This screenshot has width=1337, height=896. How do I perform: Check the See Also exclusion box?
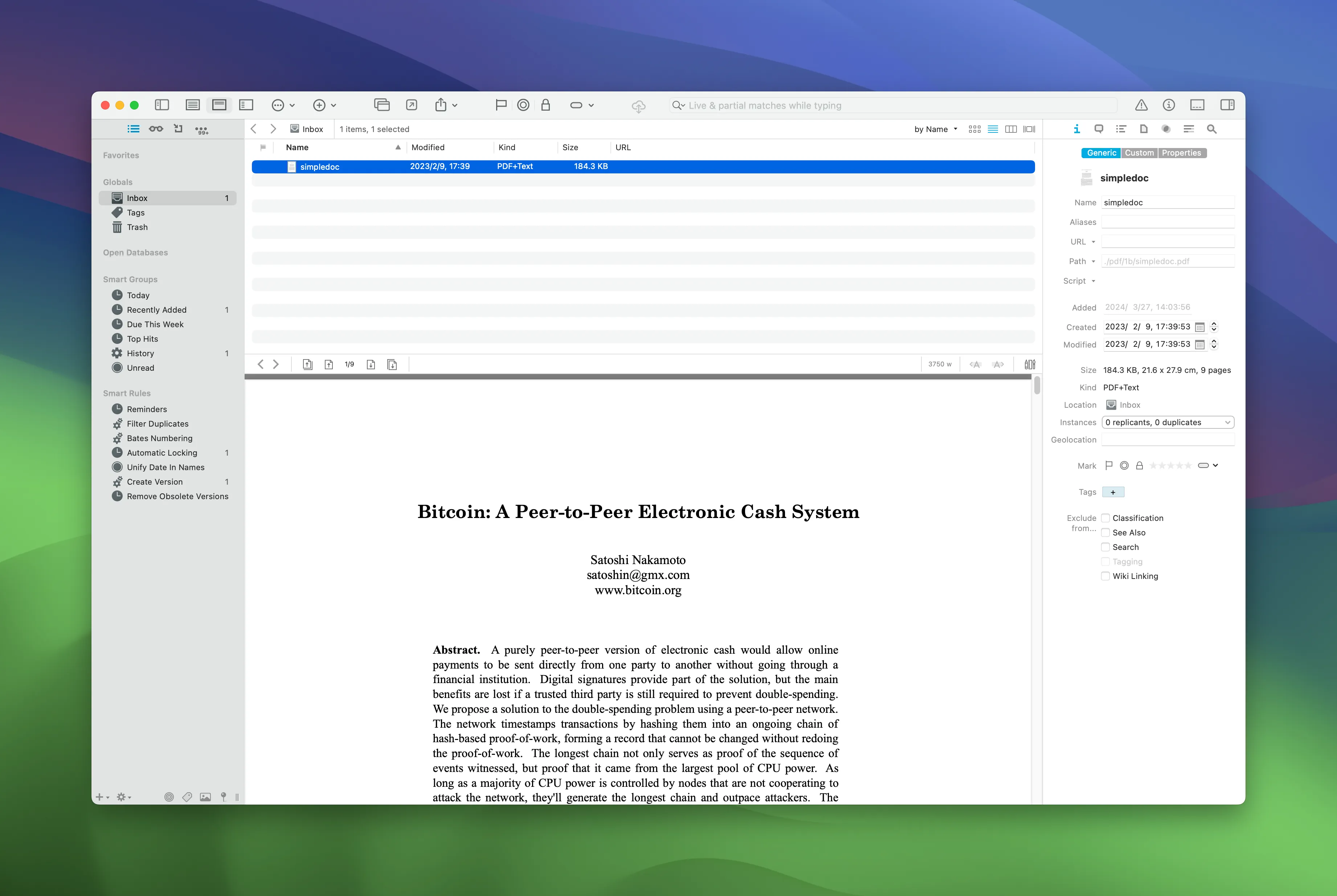click(1105, 533)
